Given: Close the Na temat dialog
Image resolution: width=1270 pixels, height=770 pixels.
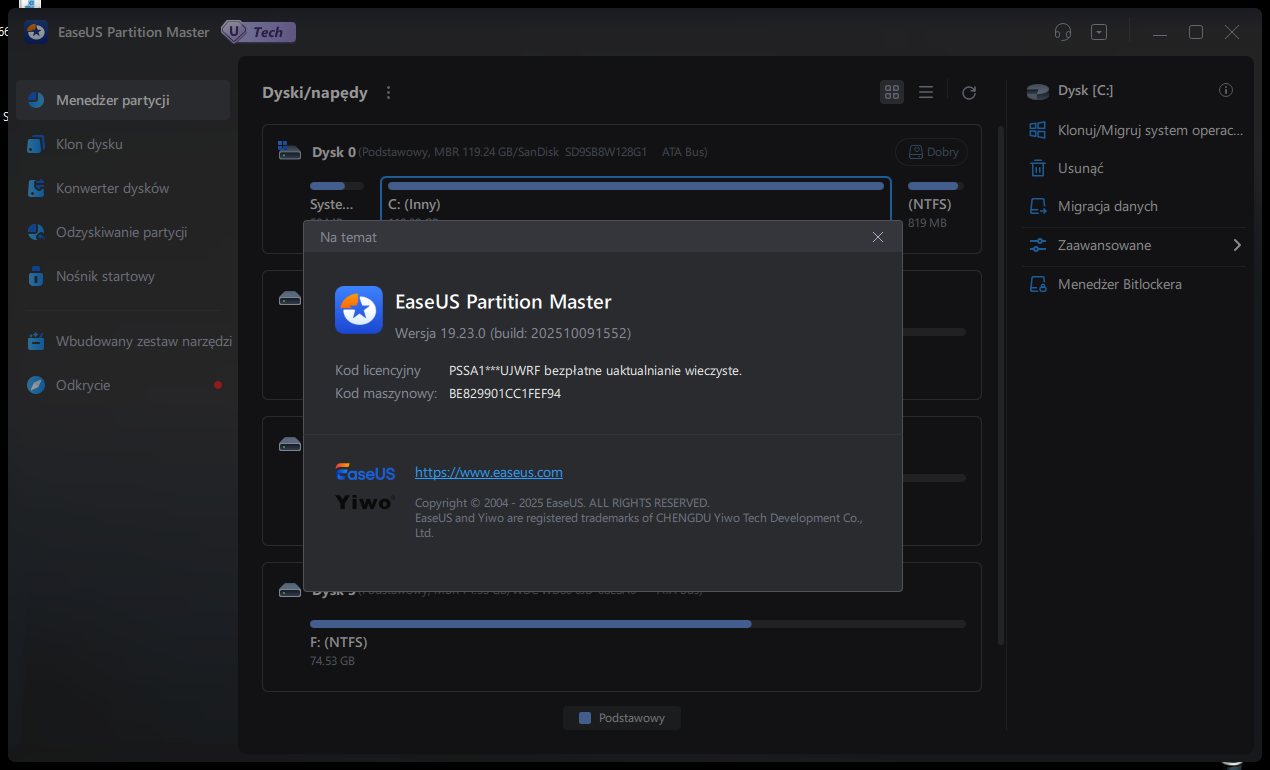Looking at the screenshot, I should tap(878, 237).
